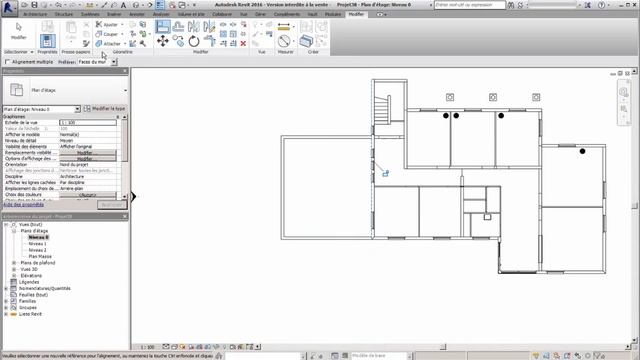
Task: Select the Légendes tree item
Action: click(x=29, y=282)
